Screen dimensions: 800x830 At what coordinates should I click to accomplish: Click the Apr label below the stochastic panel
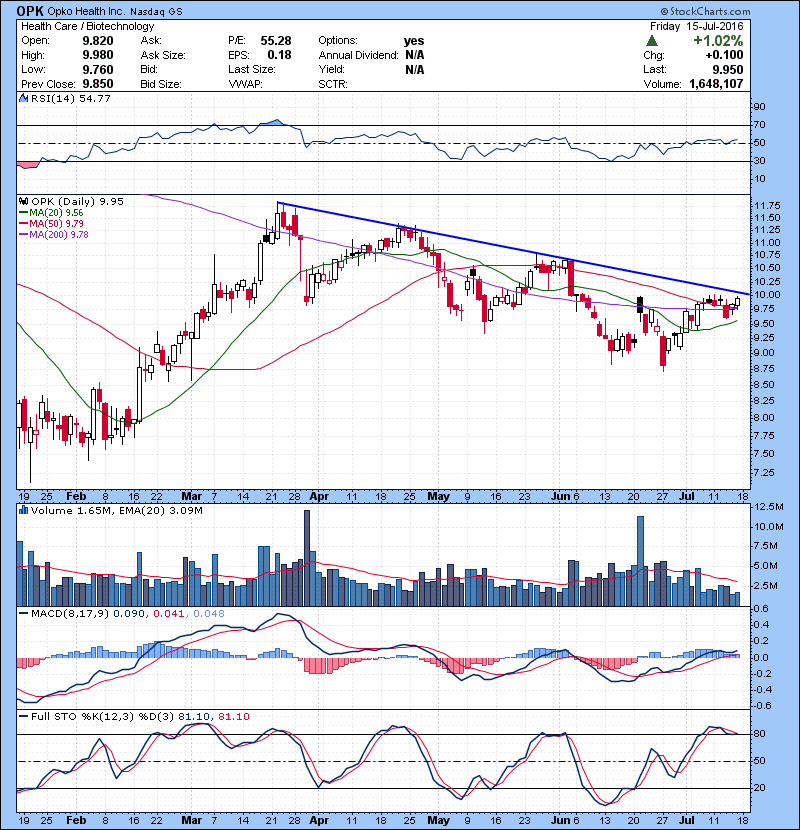[319, 820]
